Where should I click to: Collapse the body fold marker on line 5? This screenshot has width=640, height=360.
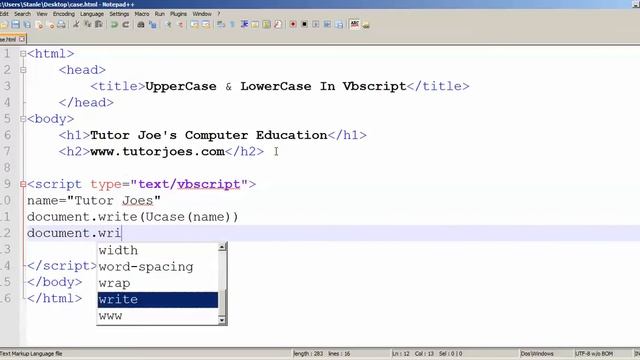tap(23, 119)
